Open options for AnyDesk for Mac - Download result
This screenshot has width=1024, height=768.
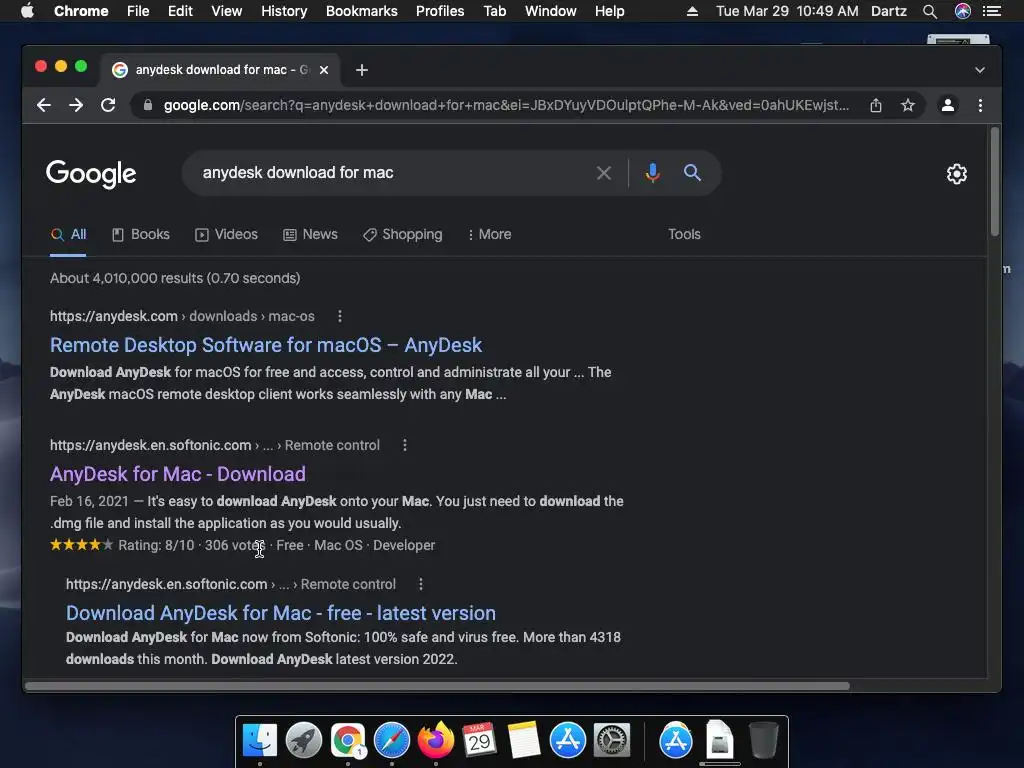tap(405, 445)
